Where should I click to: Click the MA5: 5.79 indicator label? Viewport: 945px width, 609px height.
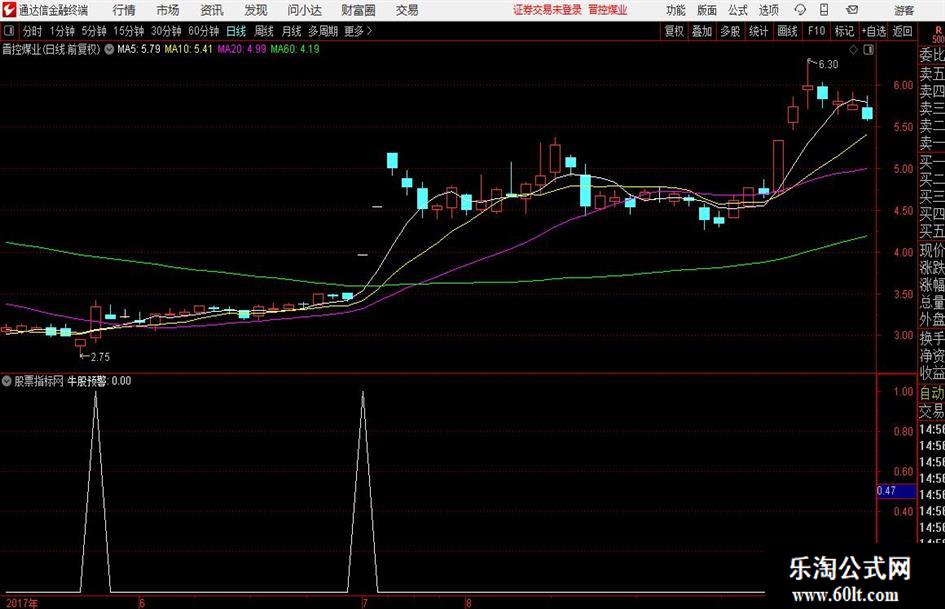139,49
